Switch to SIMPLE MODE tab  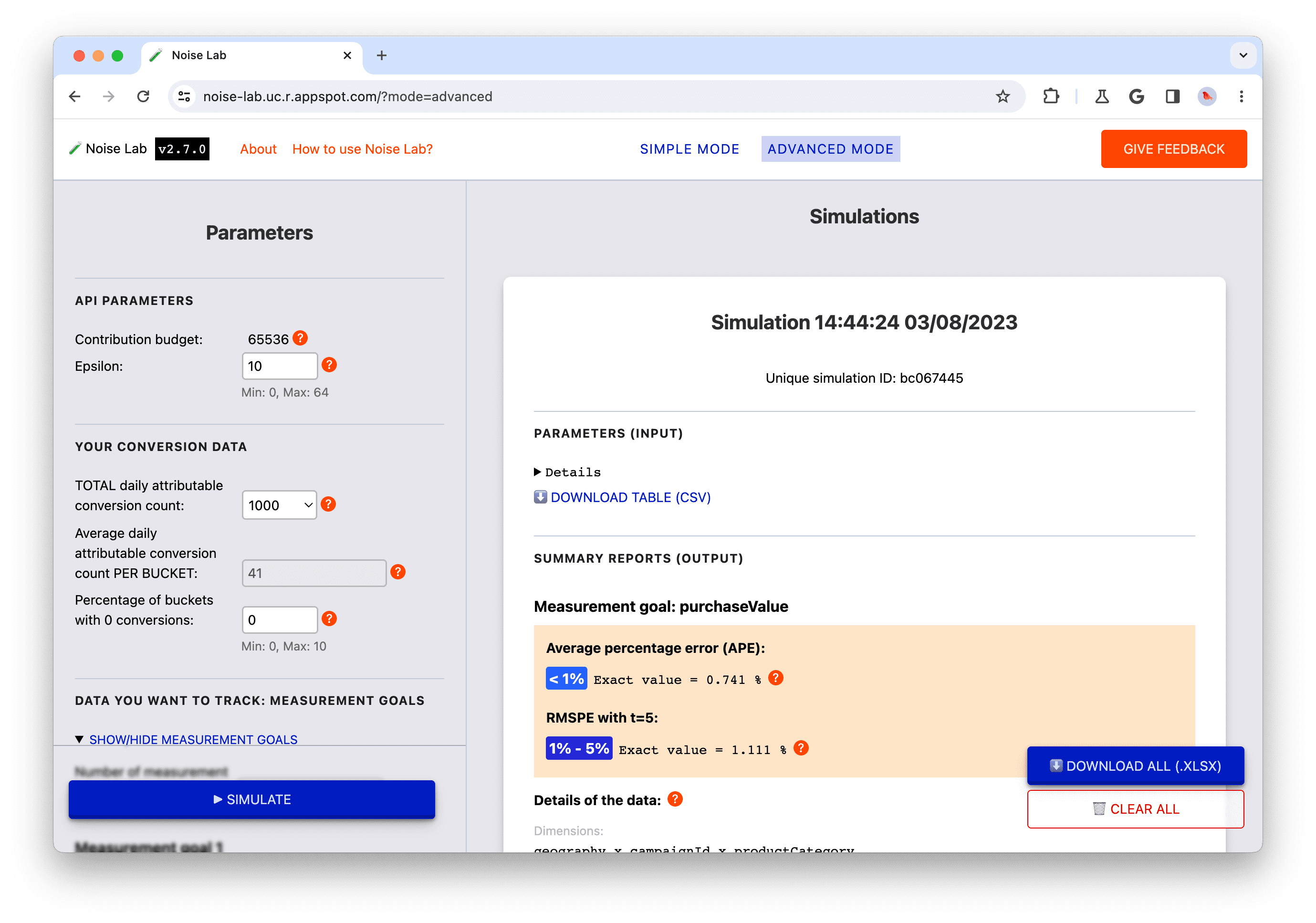[689, 148]
